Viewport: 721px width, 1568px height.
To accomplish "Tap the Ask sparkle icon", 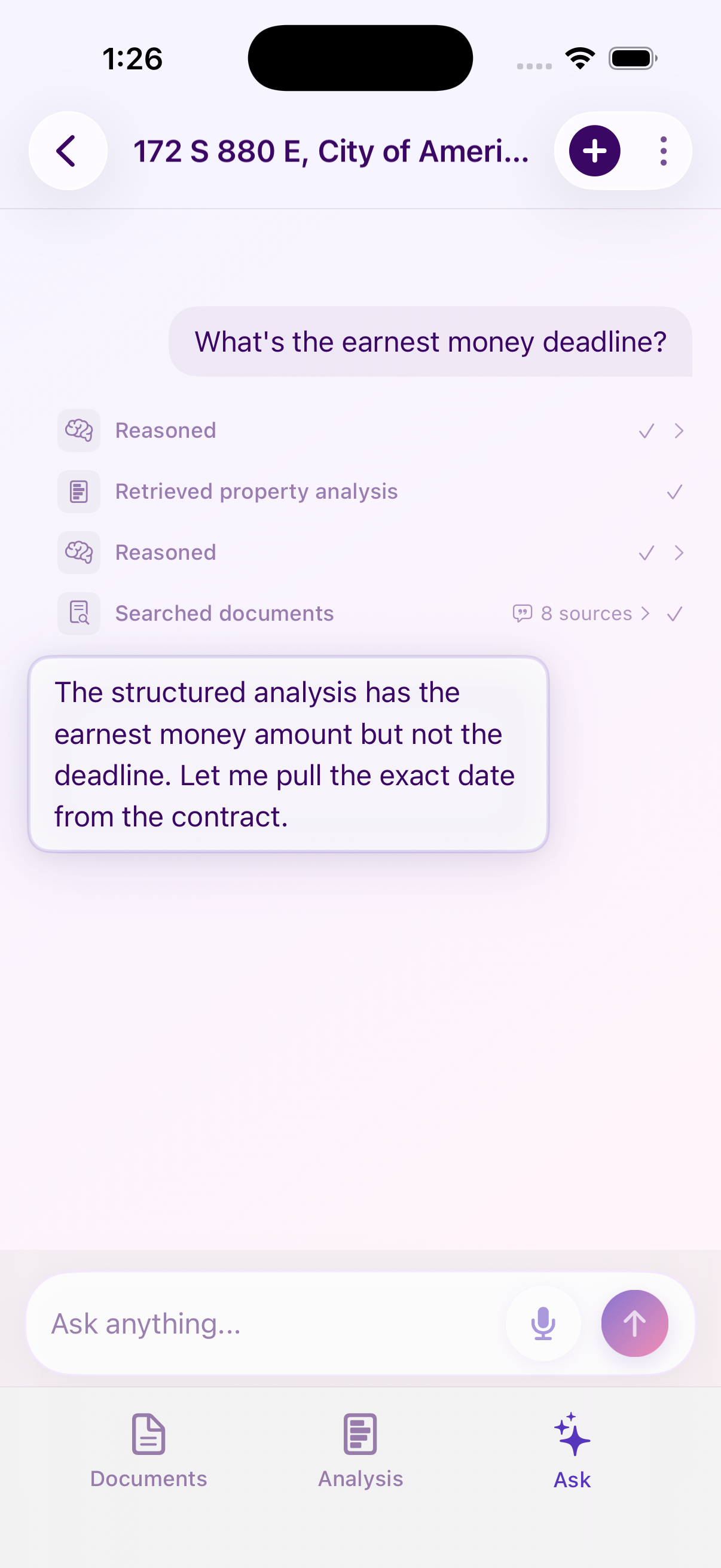I will [x=572, y=1432].
